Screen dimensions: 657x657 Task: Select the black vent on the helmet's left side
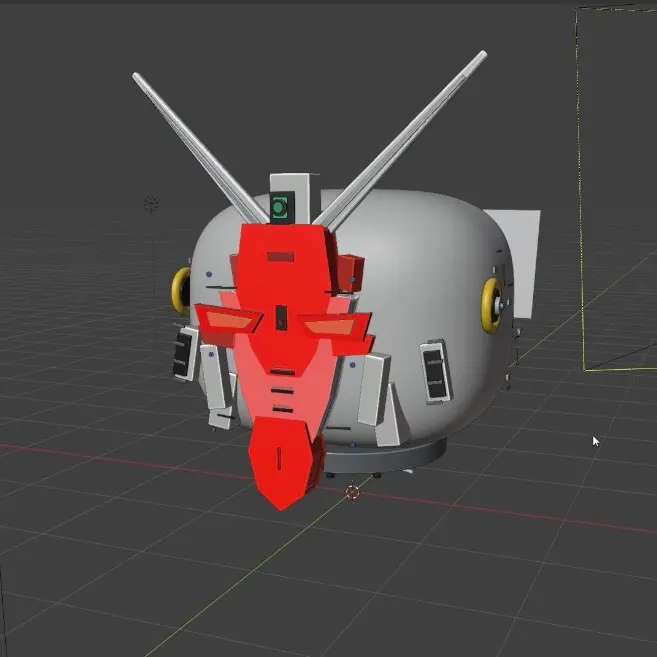184,354
